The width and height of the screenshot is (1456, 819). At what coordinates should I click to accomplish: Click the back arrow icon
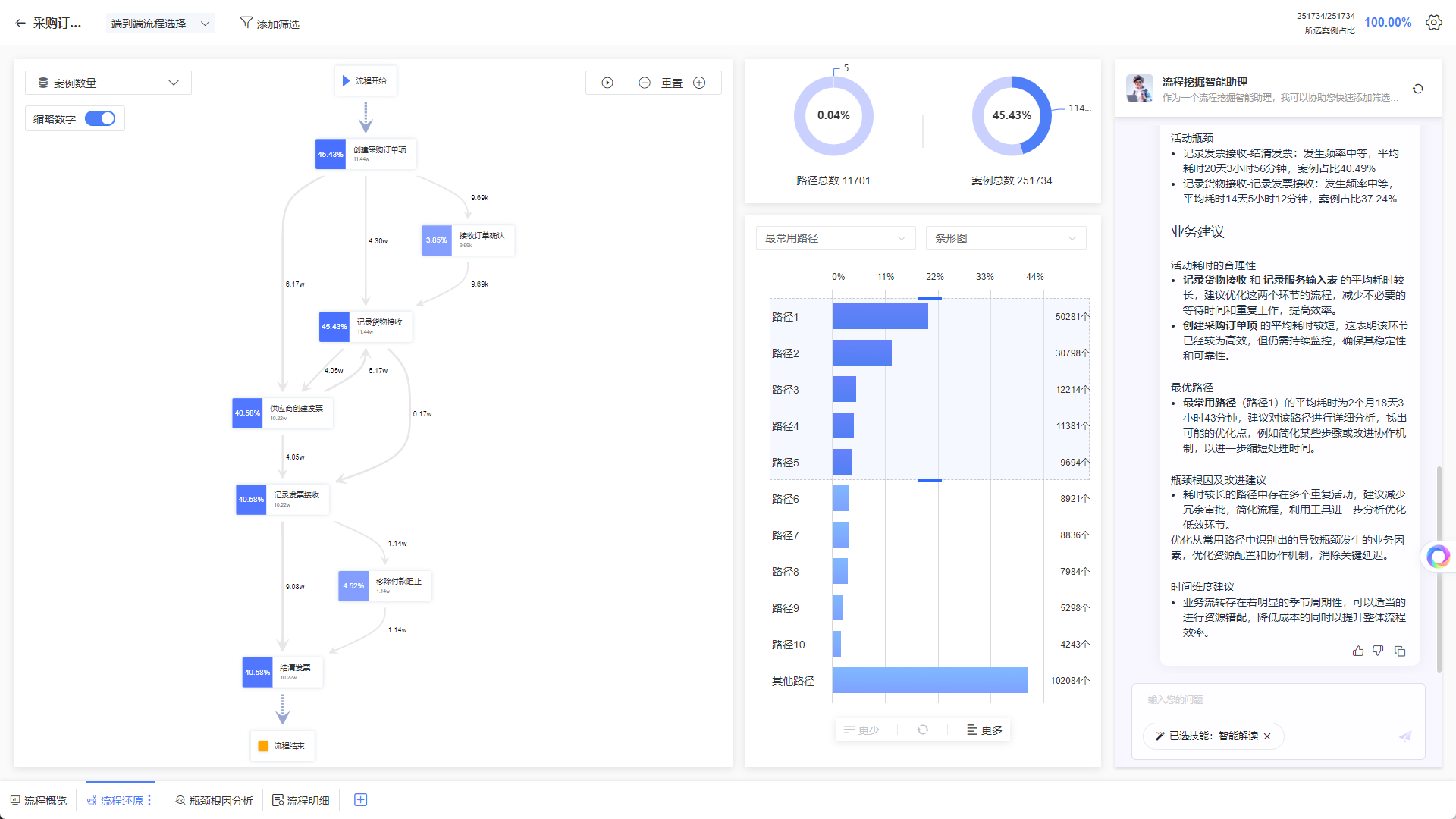click(x=20, y=24)
